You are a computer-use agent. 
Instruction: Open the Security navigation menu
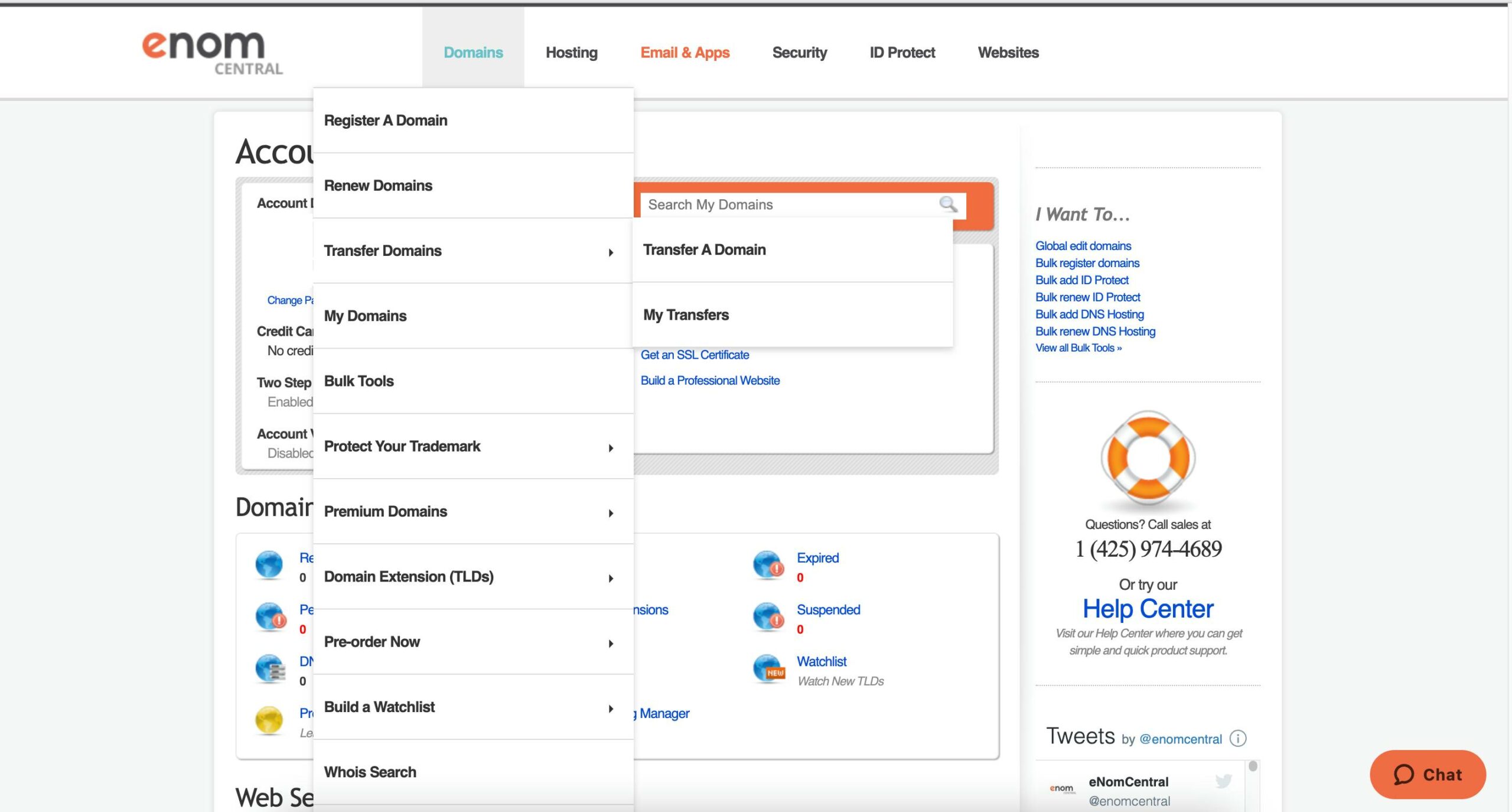tap(799, 53)
